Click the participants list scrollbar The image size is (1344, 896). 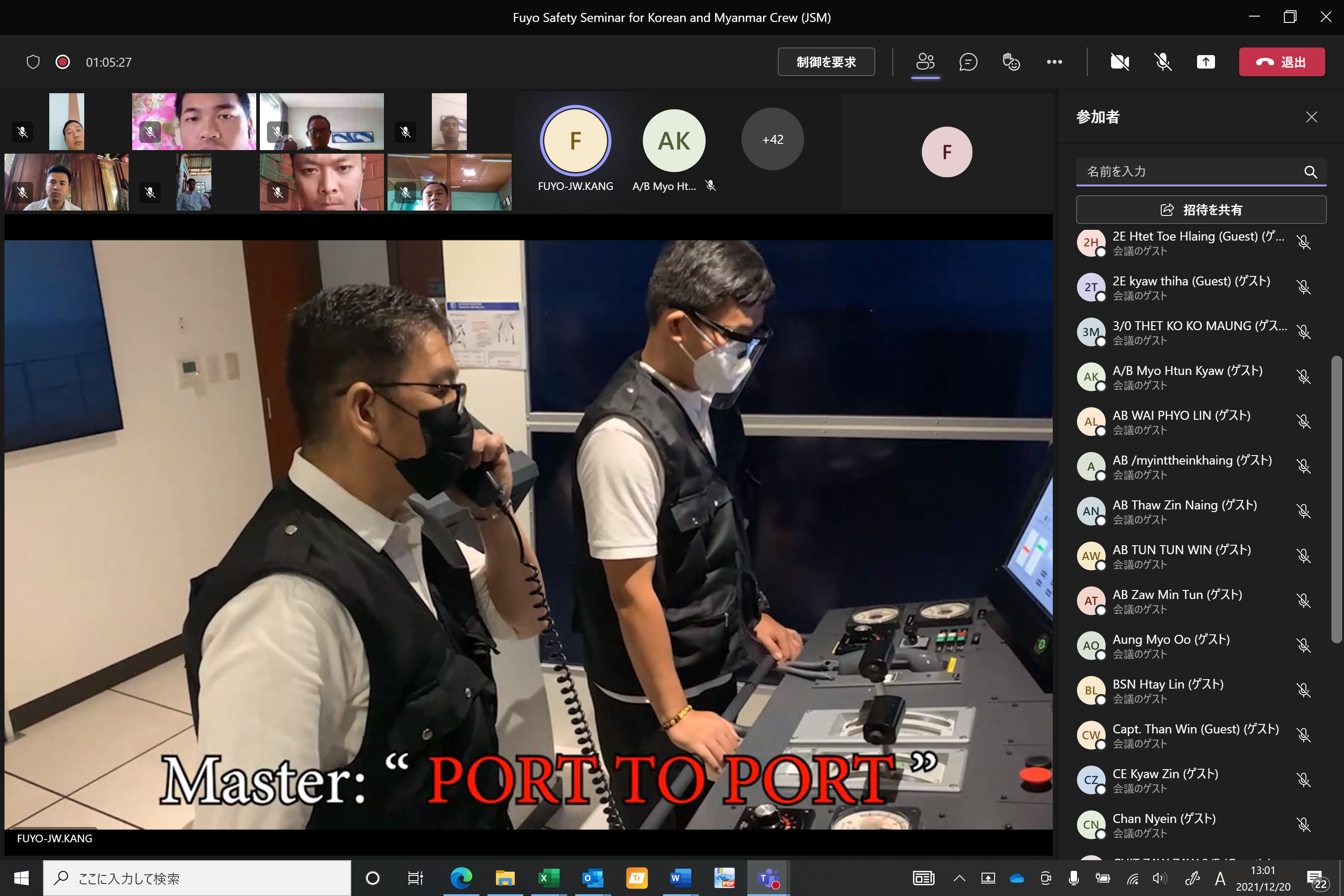(1336, 499)
